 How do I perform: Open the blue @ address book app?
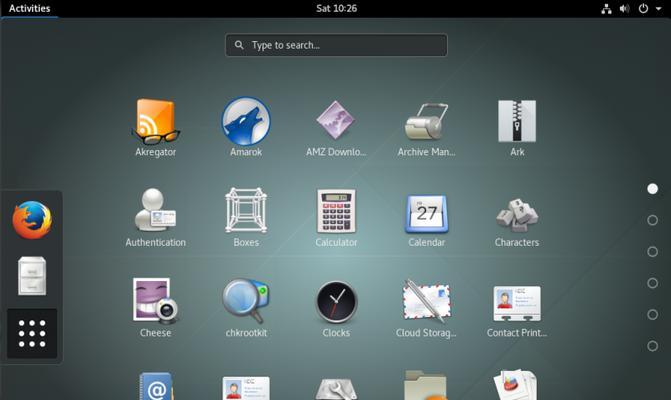click(x=156, y=386)
